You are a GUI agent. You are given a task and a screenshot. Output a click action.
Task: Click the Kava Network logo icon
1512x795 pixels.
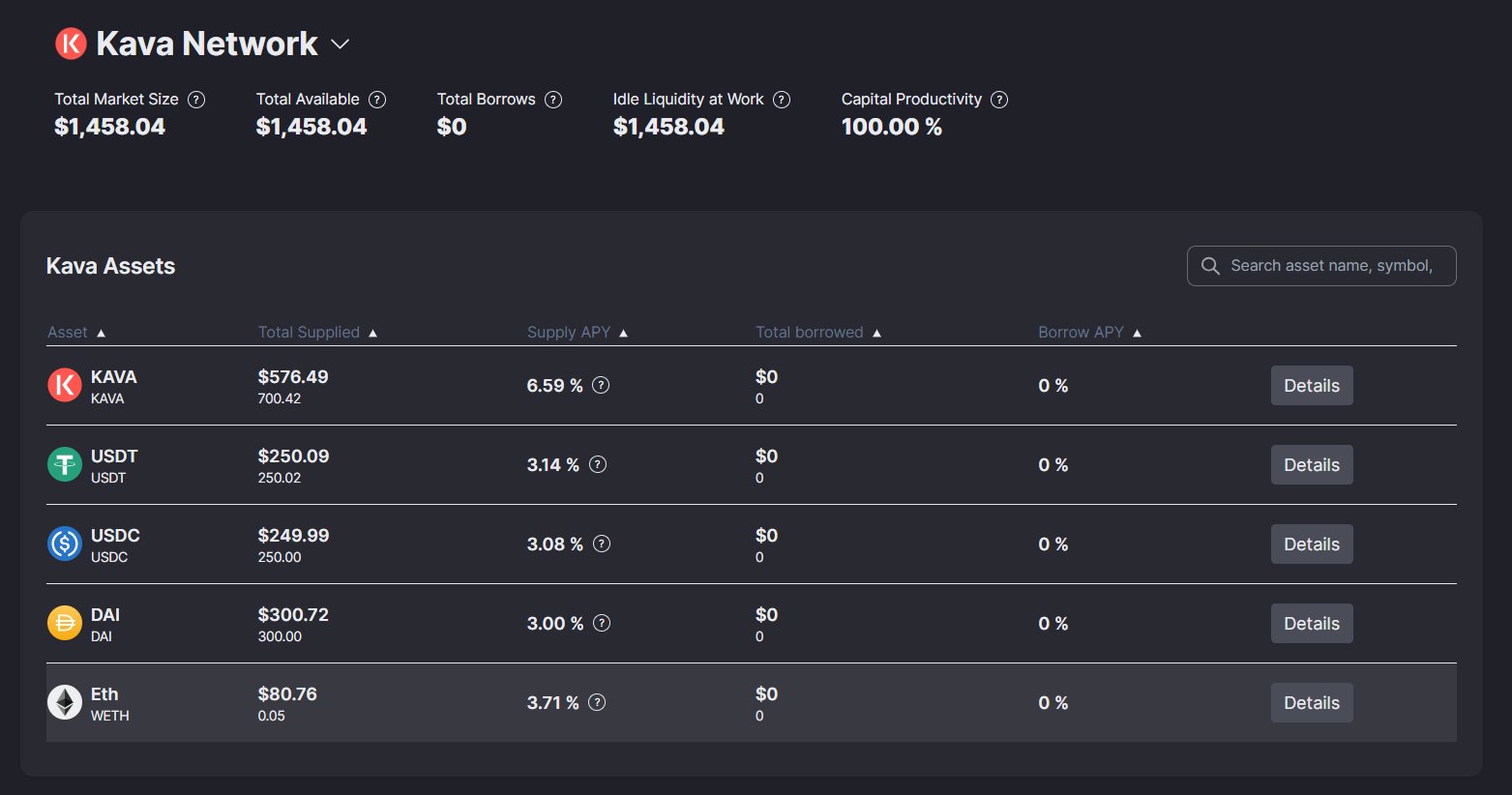[x=71, y=44]
